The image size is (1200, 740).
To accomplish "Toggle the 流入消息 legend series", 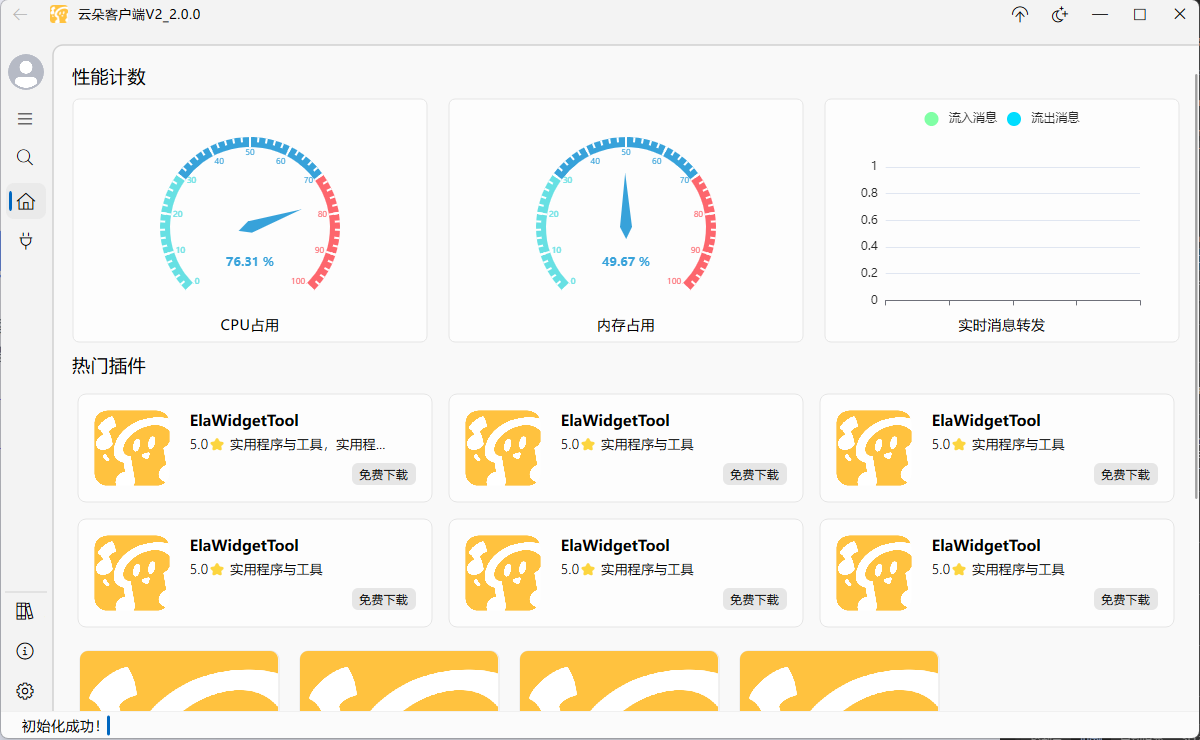I will pyautogui.click(x=960, y=118).
